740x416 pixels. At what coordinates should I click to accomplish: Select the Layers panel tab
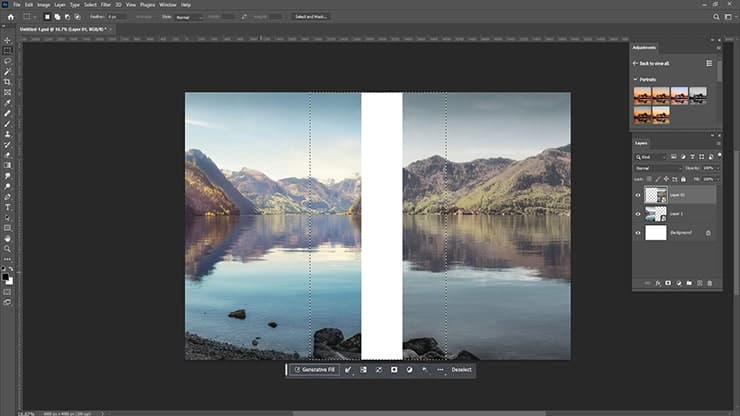pos(641,143)
